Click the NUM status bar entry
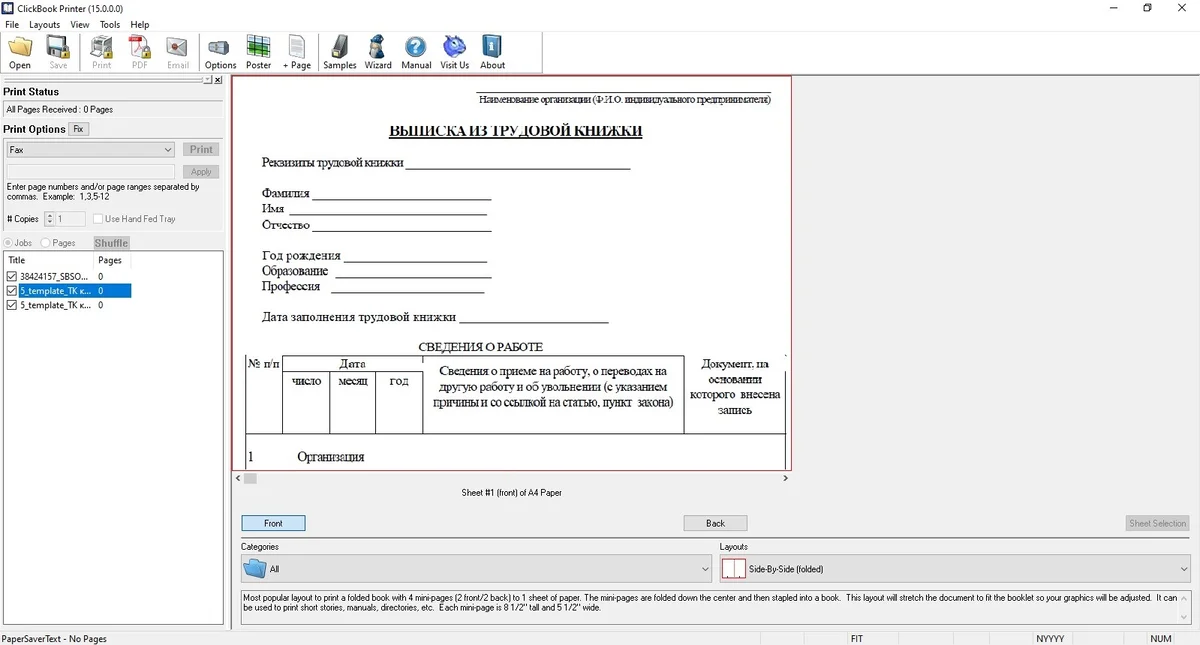This screenshot has height=645, width=1200. pyautogui.click(x=1161, y=638)
